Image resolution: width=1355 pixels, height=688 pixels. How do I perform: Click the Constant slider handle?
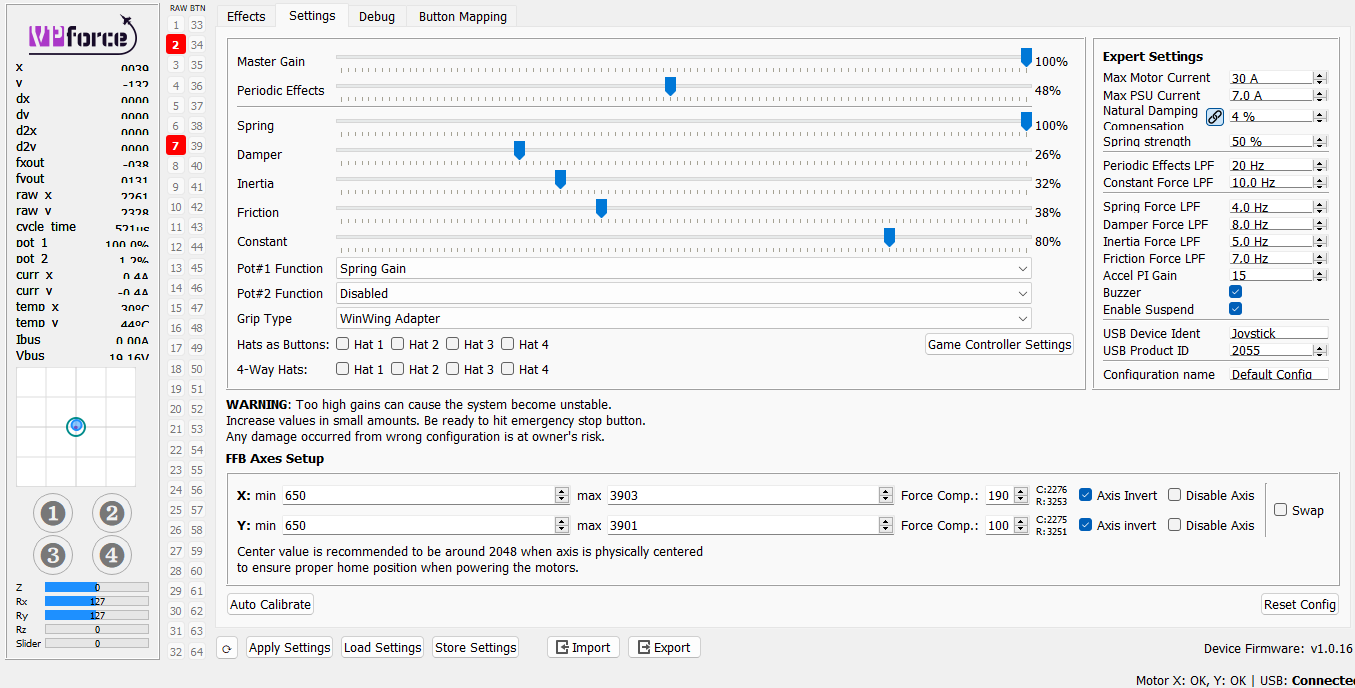pos(889,237)
